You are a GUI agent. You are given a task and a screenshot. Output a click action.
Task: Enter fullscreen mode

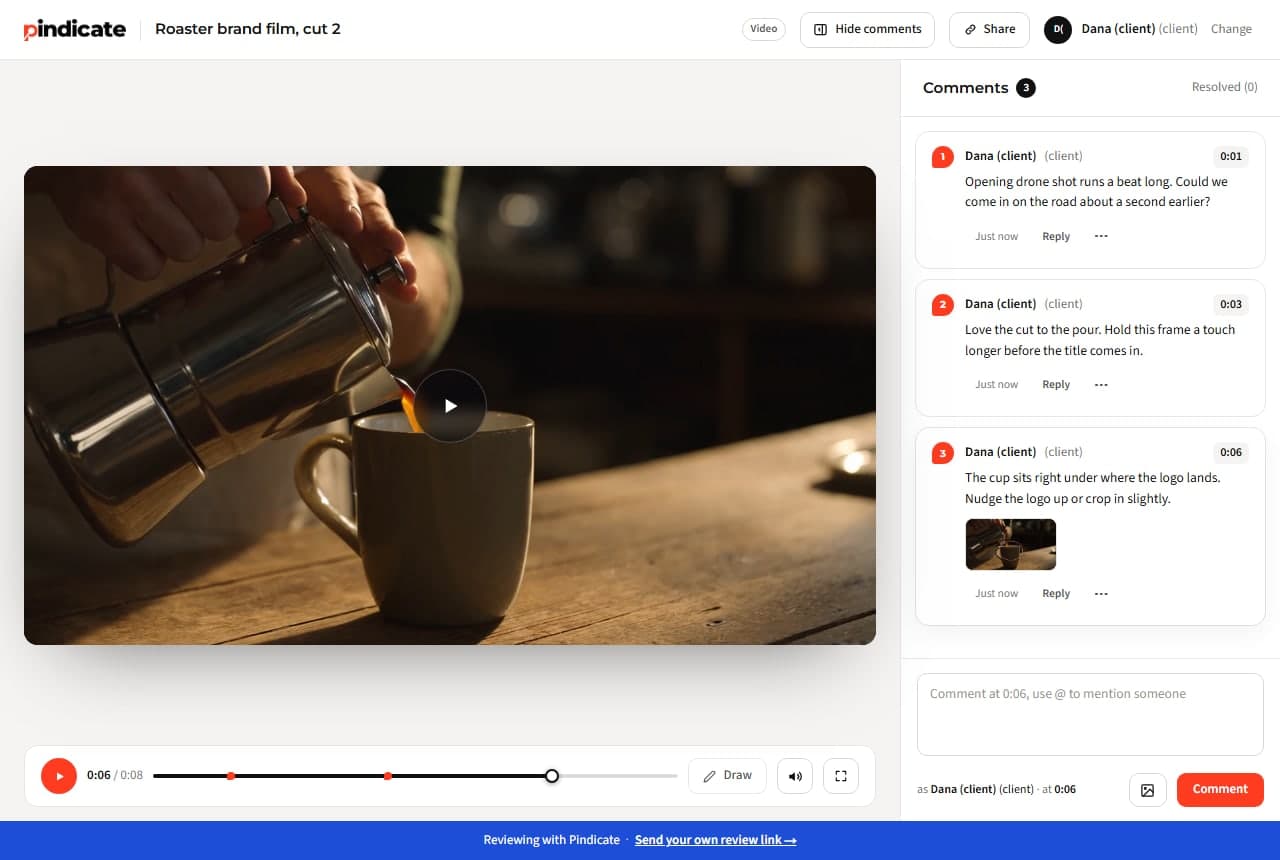841,776
